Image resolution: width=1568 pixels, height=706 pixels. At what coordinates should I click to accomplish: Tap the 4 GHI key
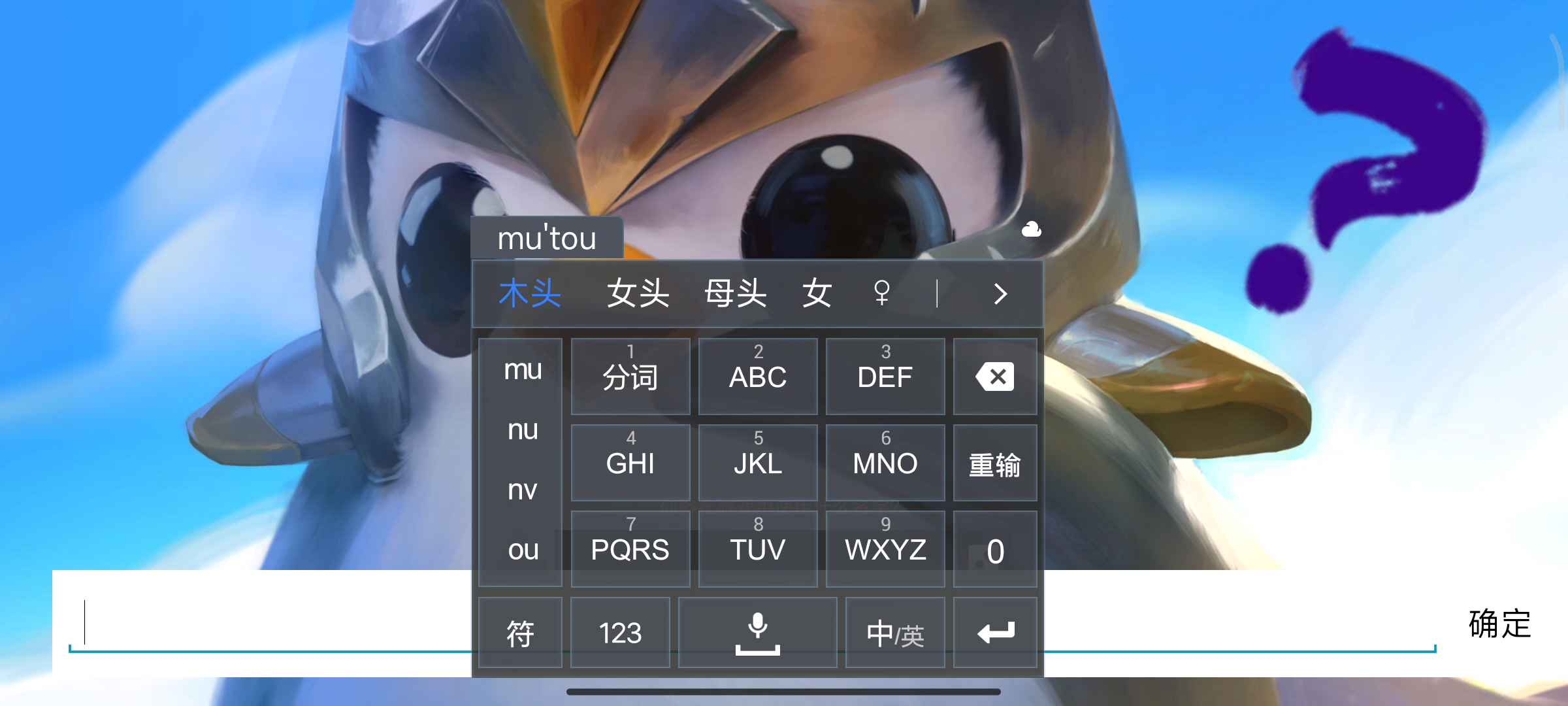(630, 463)
